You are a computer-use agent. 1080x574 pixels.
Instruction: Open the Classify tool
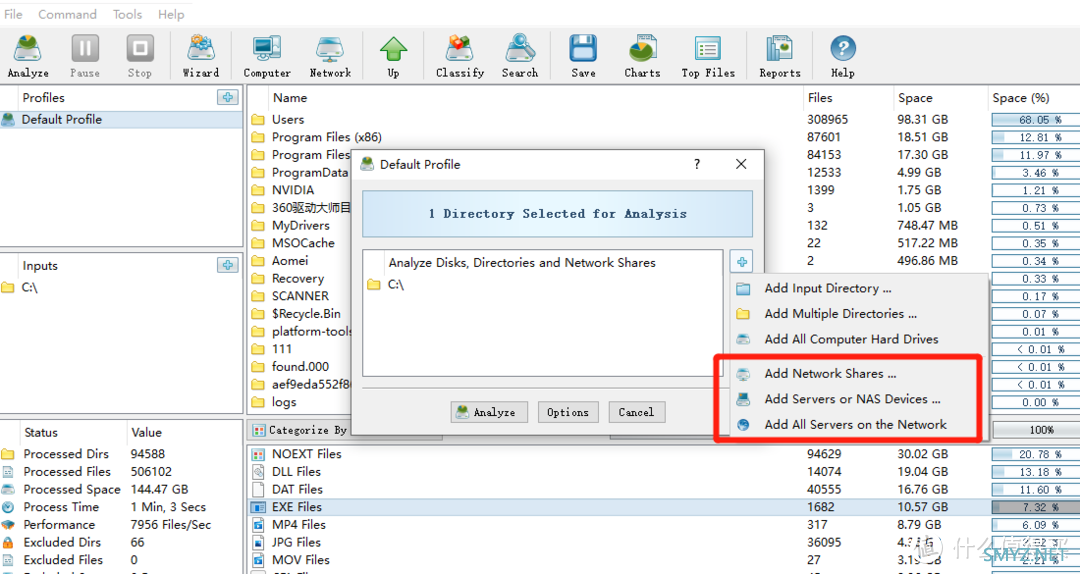(x=459, y=56)
